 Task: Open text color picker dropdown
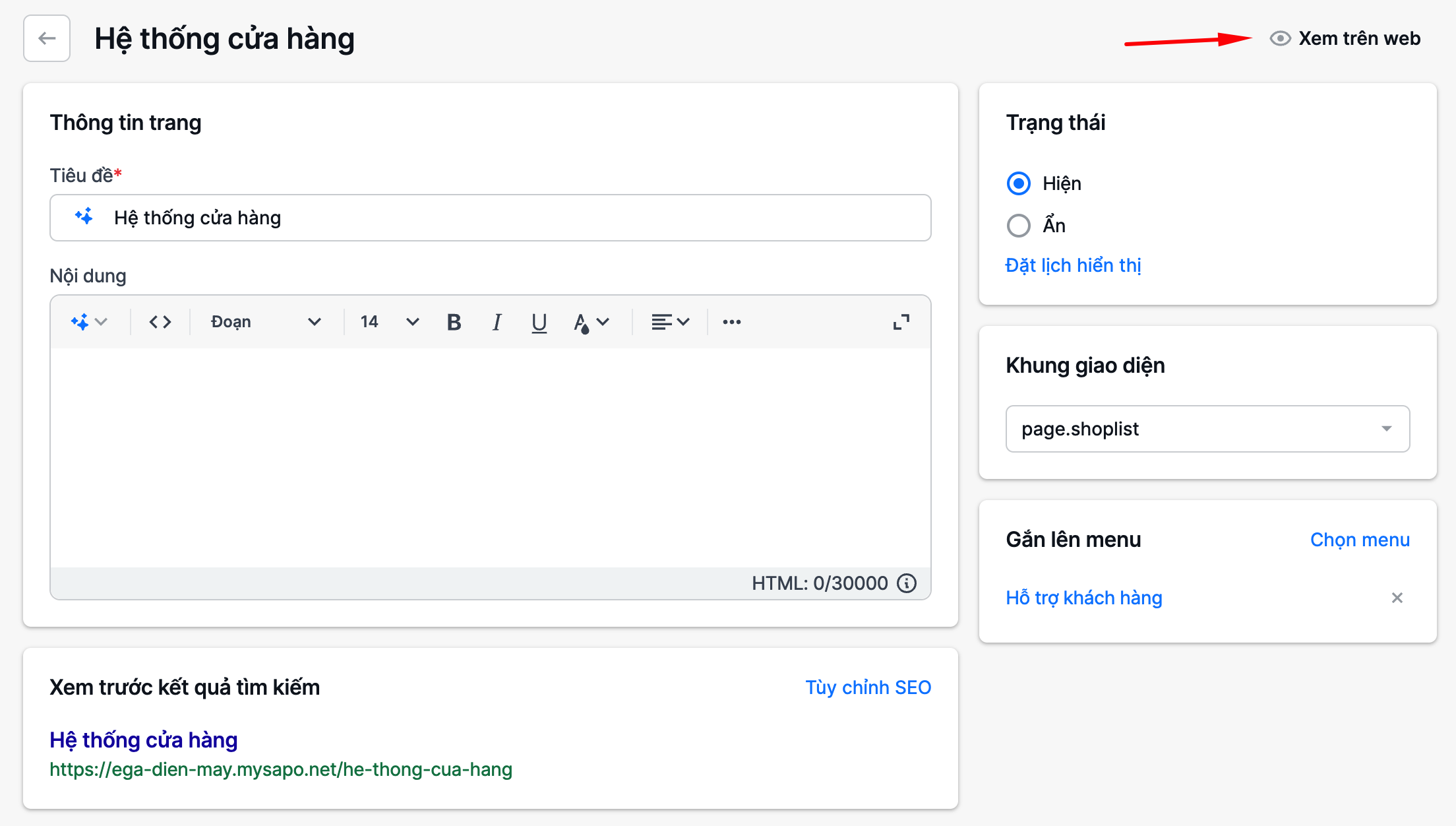click(591, 322)
